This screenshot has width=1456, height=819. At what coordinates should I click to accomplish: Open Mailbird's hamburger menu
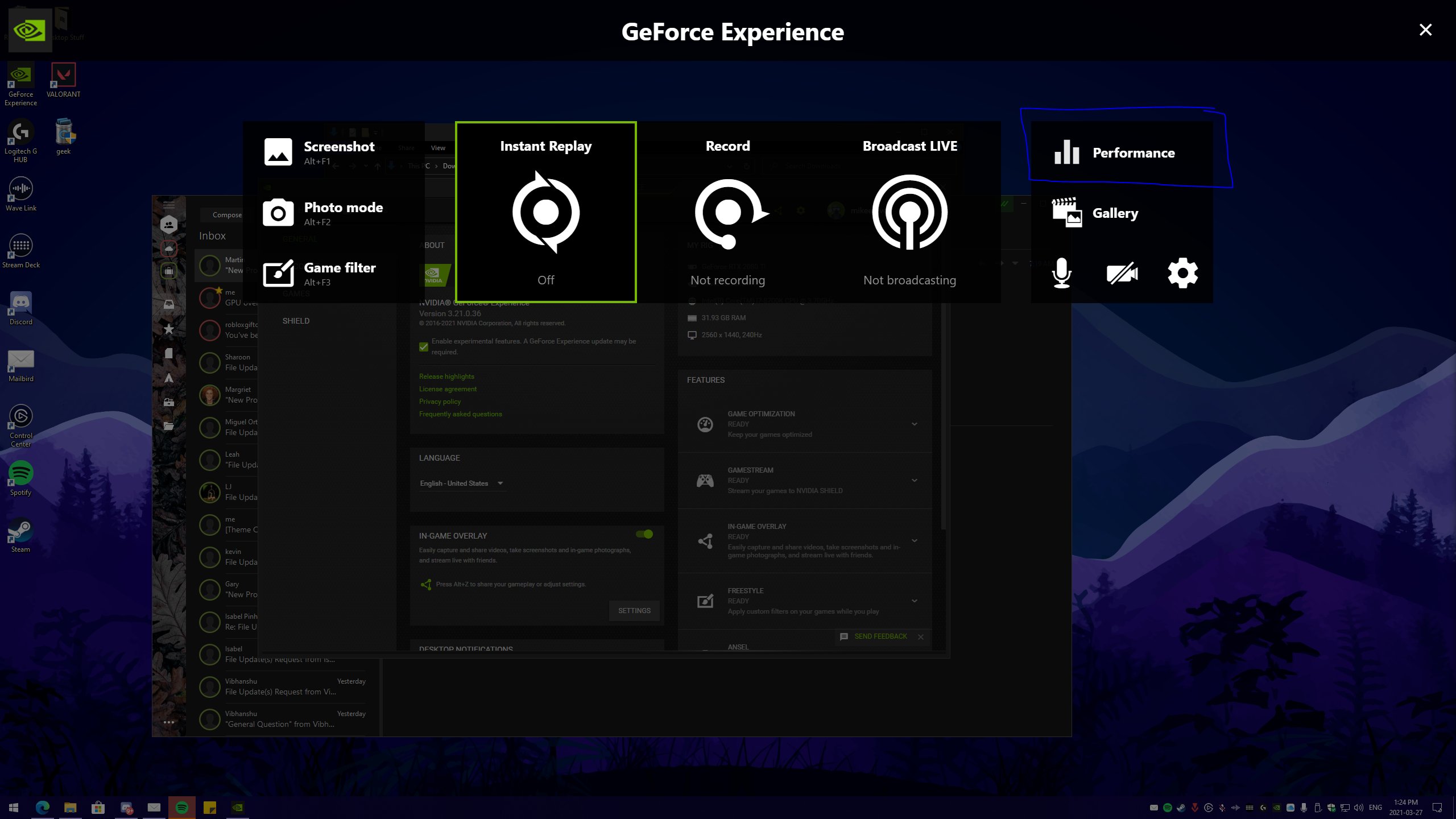click(x=169, y=205)
